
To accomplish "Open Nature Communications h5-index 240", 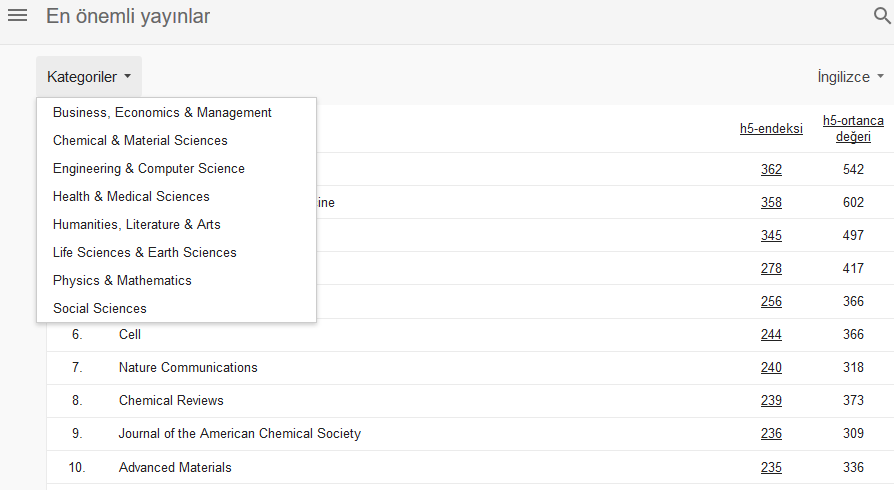I will pos(771,368).
